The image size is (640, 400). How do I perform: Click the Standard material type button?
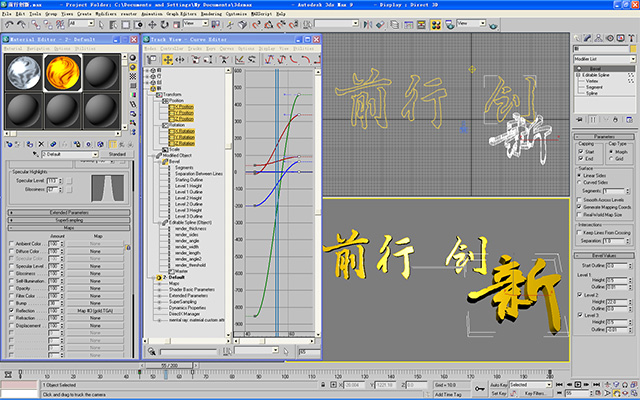[116, 154]
